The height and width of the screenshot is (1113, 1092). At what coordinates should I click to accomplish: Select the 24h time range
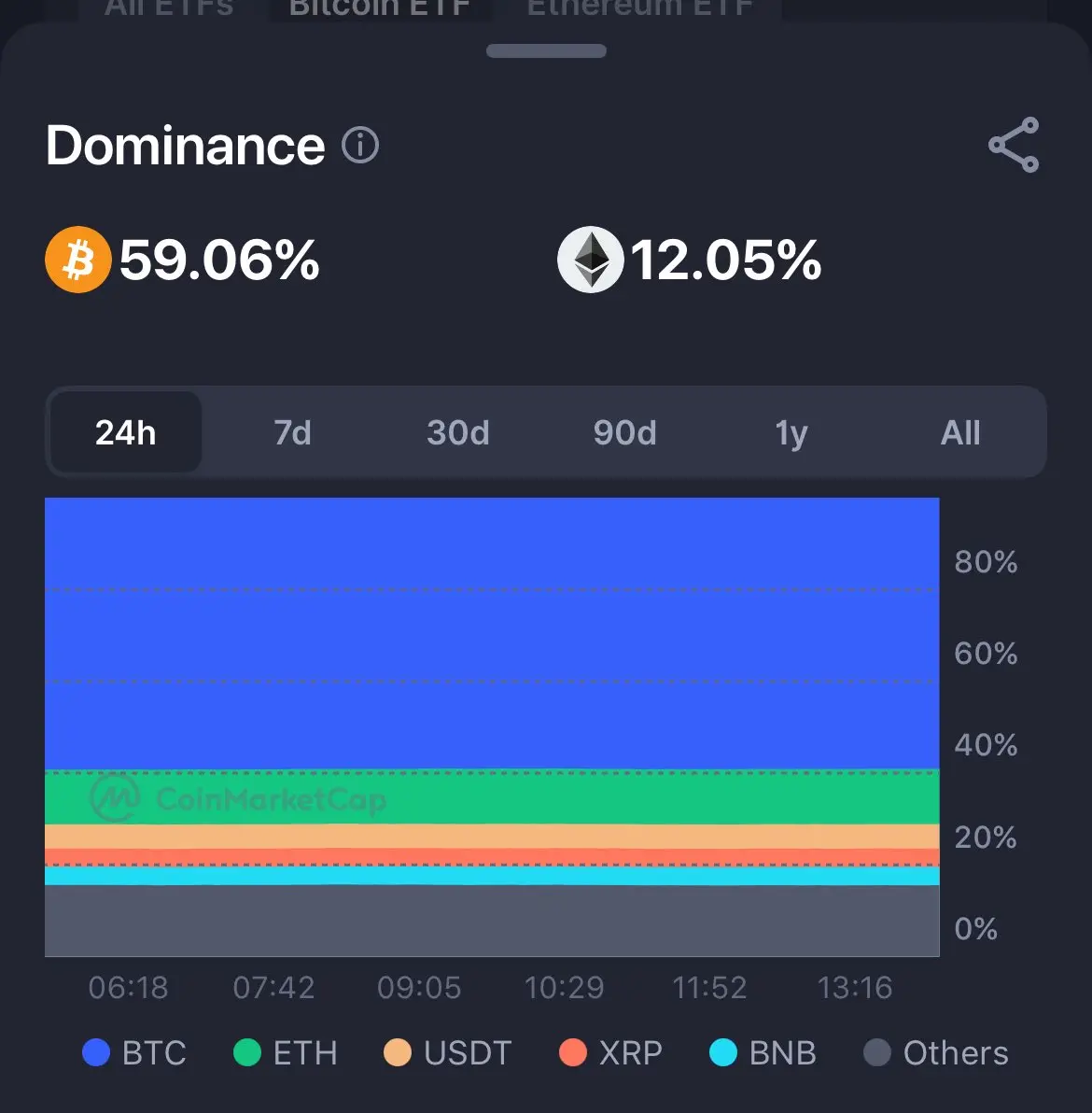(x=125, y=432)
